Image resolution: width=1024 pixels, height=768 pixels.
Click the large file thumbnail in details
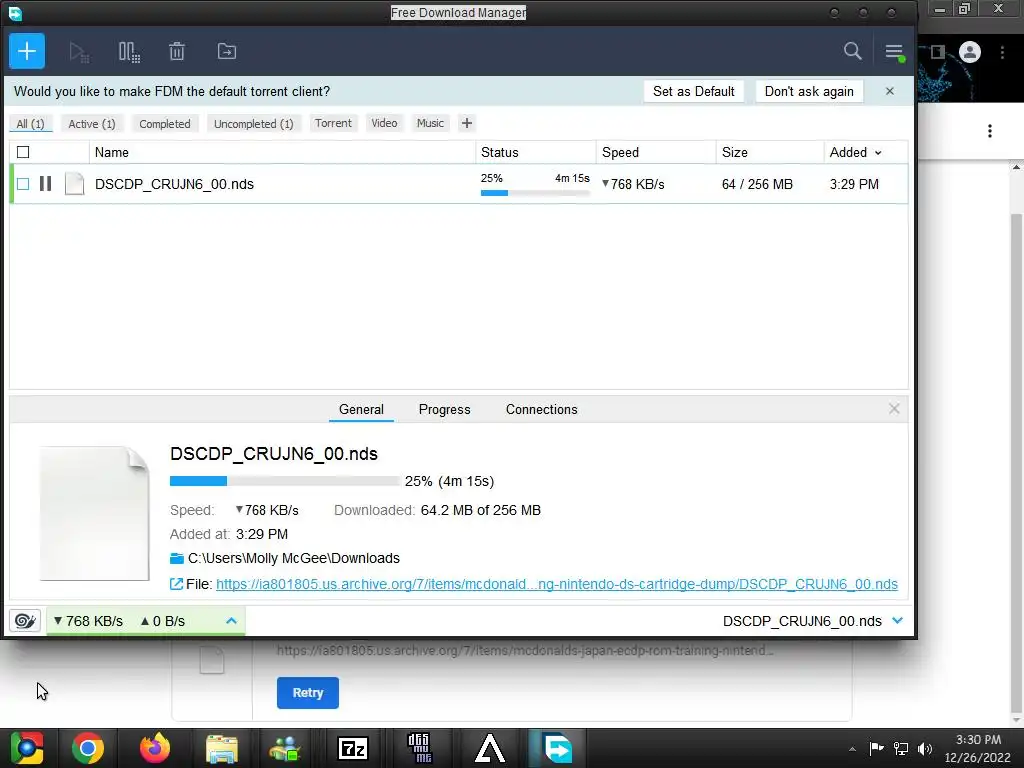tap(95, 513)
